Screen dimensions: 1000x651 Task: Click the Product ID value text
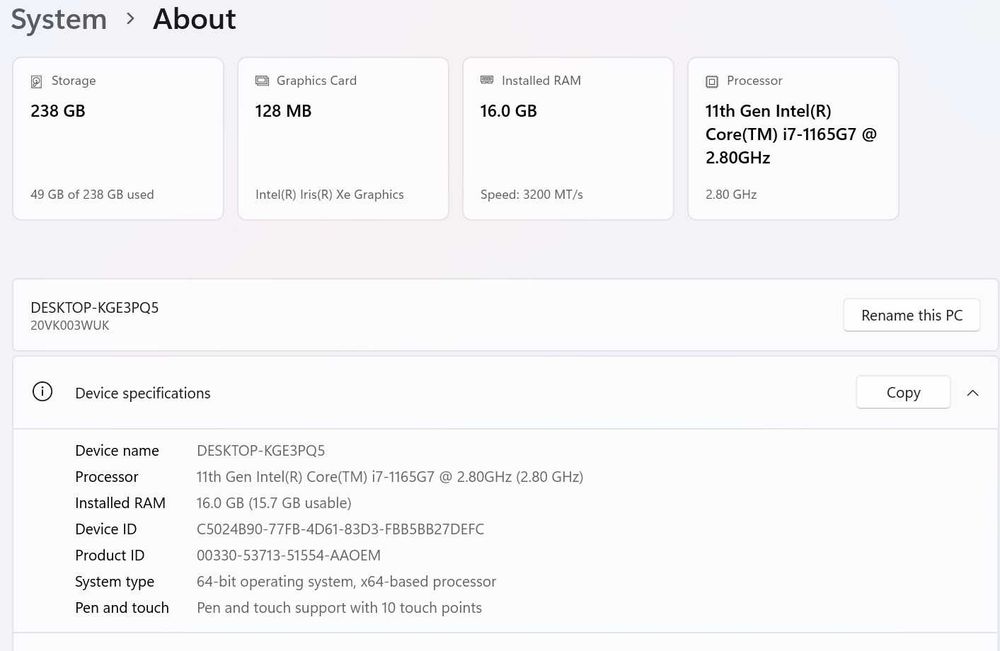tap(288, 555)
